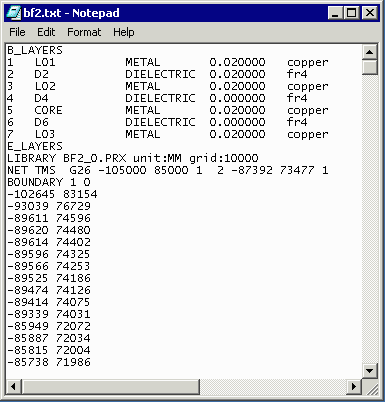Click the LO3 layer name
This screenshot has width=385, height=402.
pyautogui.click(x=45, y=134)
